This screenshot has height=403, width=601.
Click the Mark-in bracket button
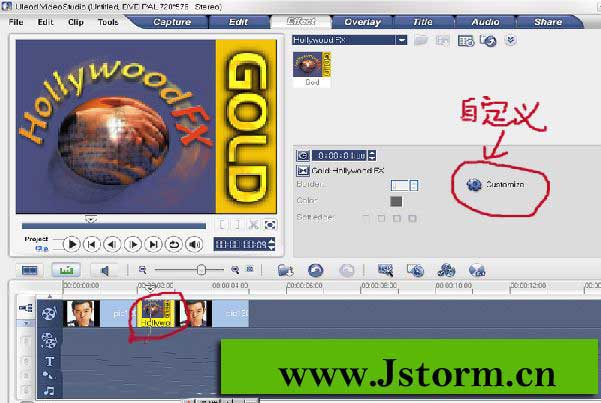click(x=222, y=225)
